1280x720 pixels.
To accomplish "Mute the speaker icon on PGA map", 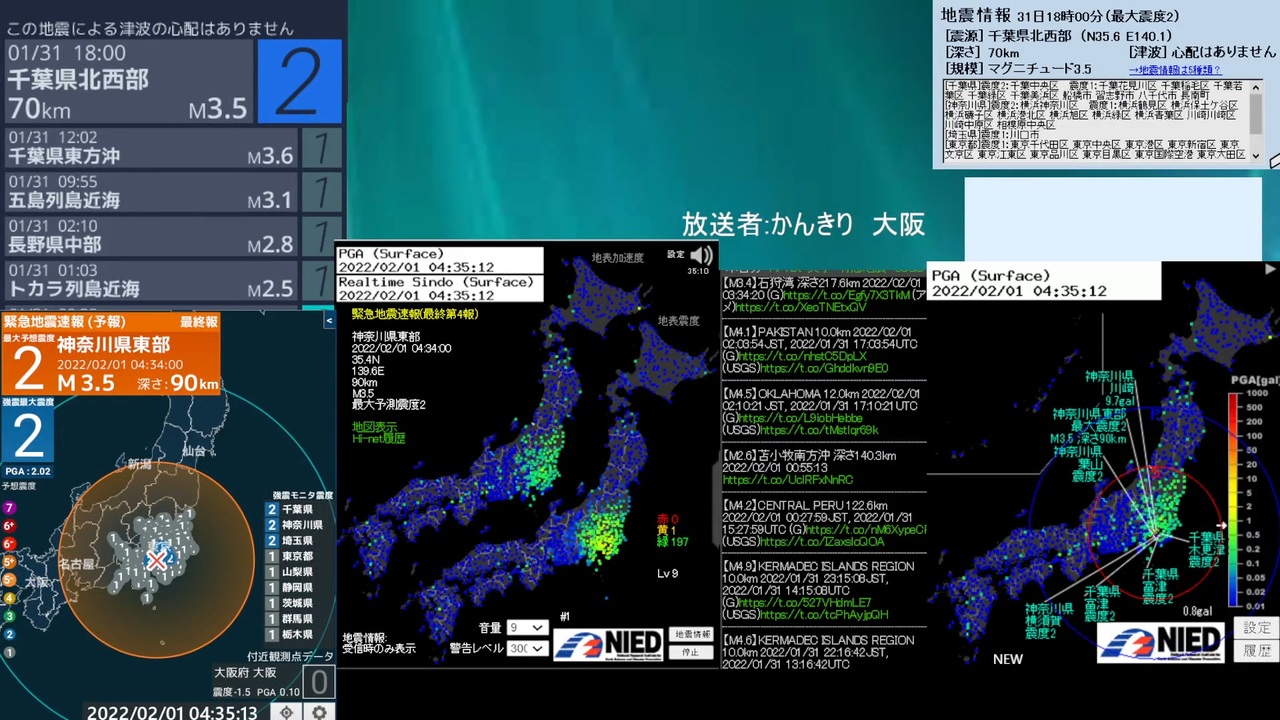I will 701,255.
